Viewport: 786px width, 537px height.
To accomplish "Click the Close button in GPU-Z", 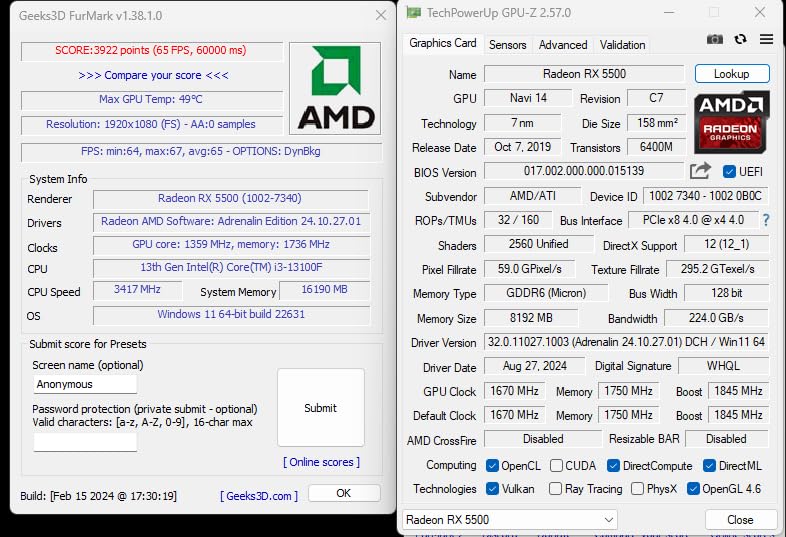I will coord(740,519).
